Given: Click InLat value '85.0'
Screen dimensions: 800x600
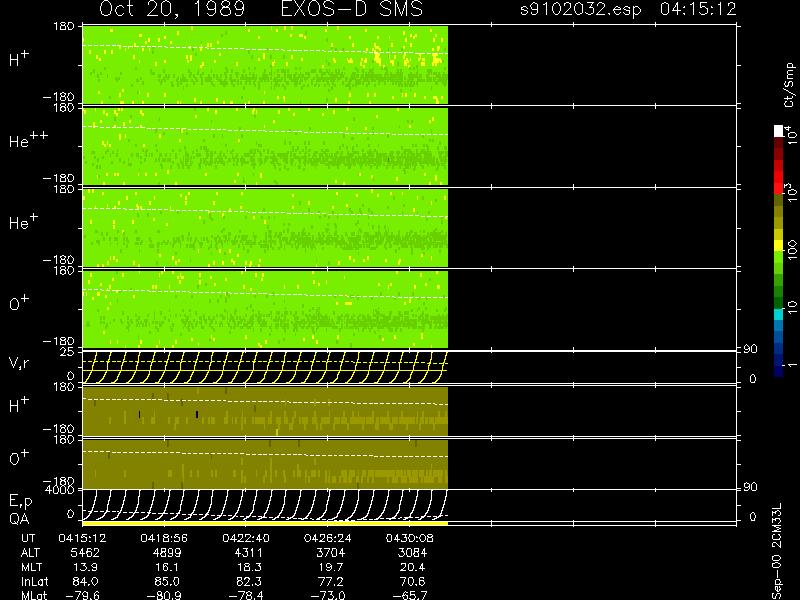Looking at the screenshot, I should (x=167, y=581).
